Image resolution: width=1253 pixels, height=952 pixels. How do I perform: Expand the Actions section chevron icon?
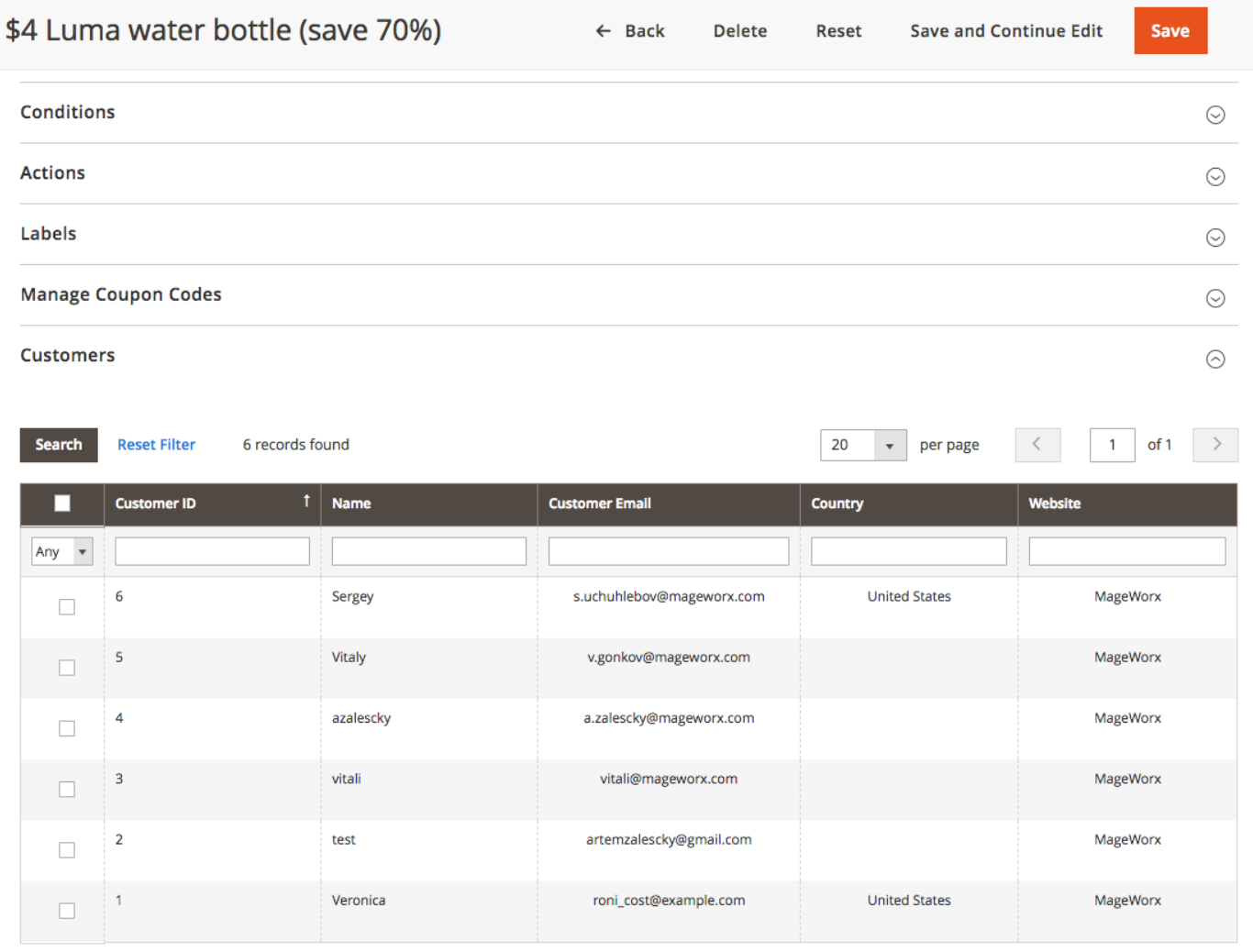pos(1214,176)
